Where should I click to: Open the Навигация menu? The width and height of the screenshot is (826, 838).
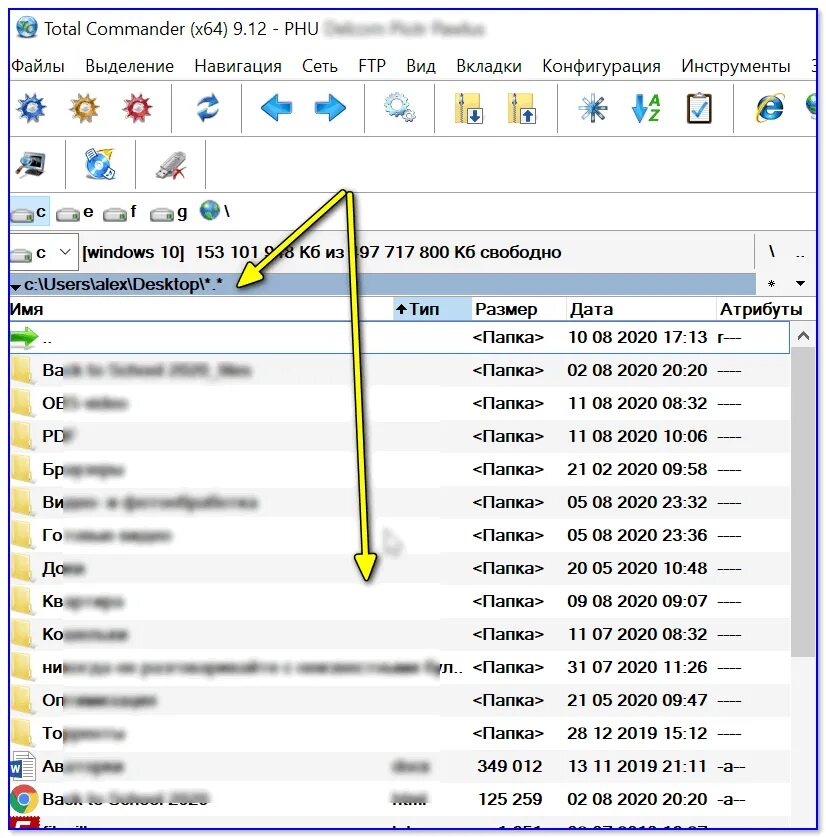pyautogui.click(x=238, y=66)
